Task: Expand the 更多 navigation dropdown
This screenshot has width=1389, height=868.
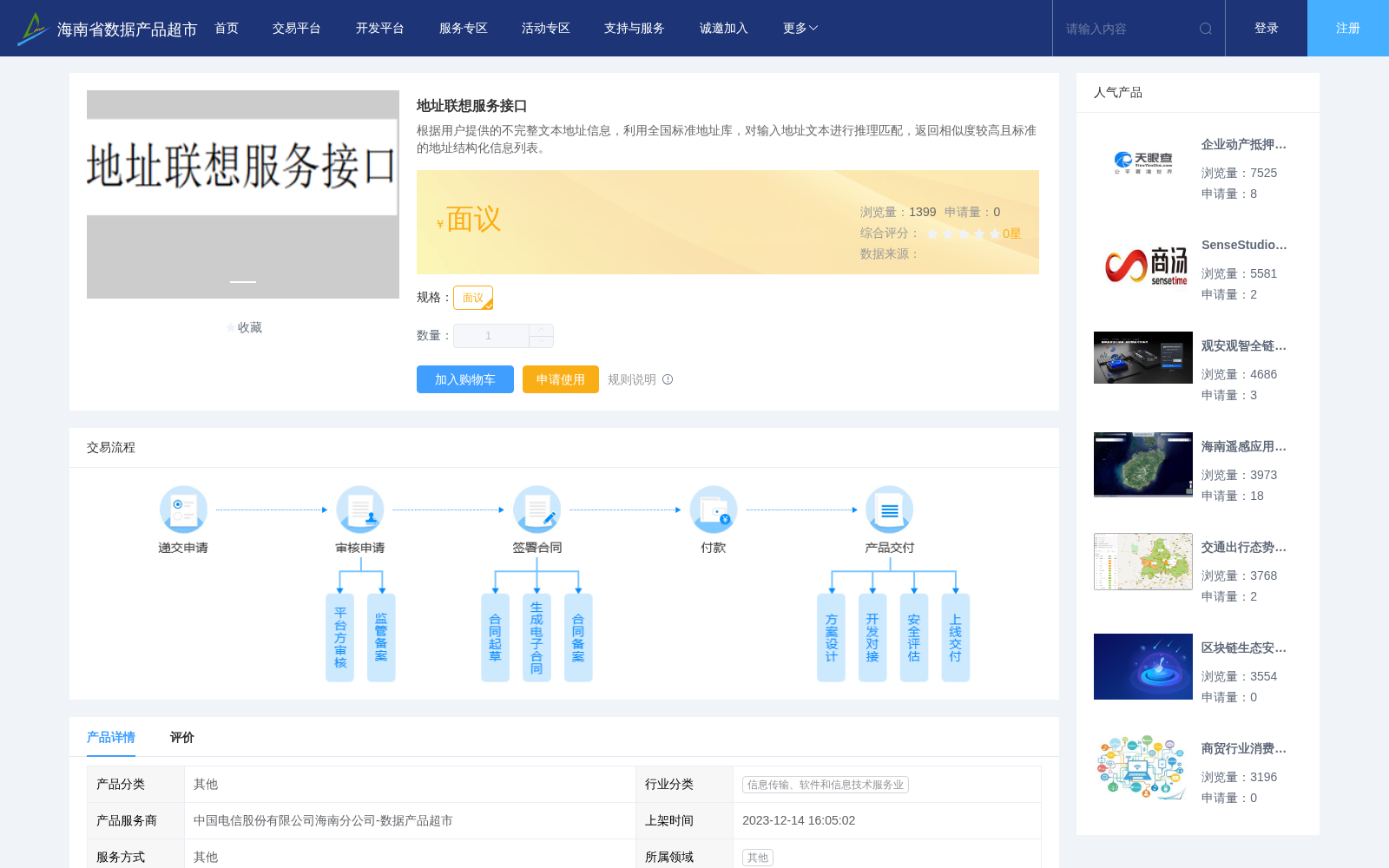Action: pyautogui.click(x=800, y=29)
